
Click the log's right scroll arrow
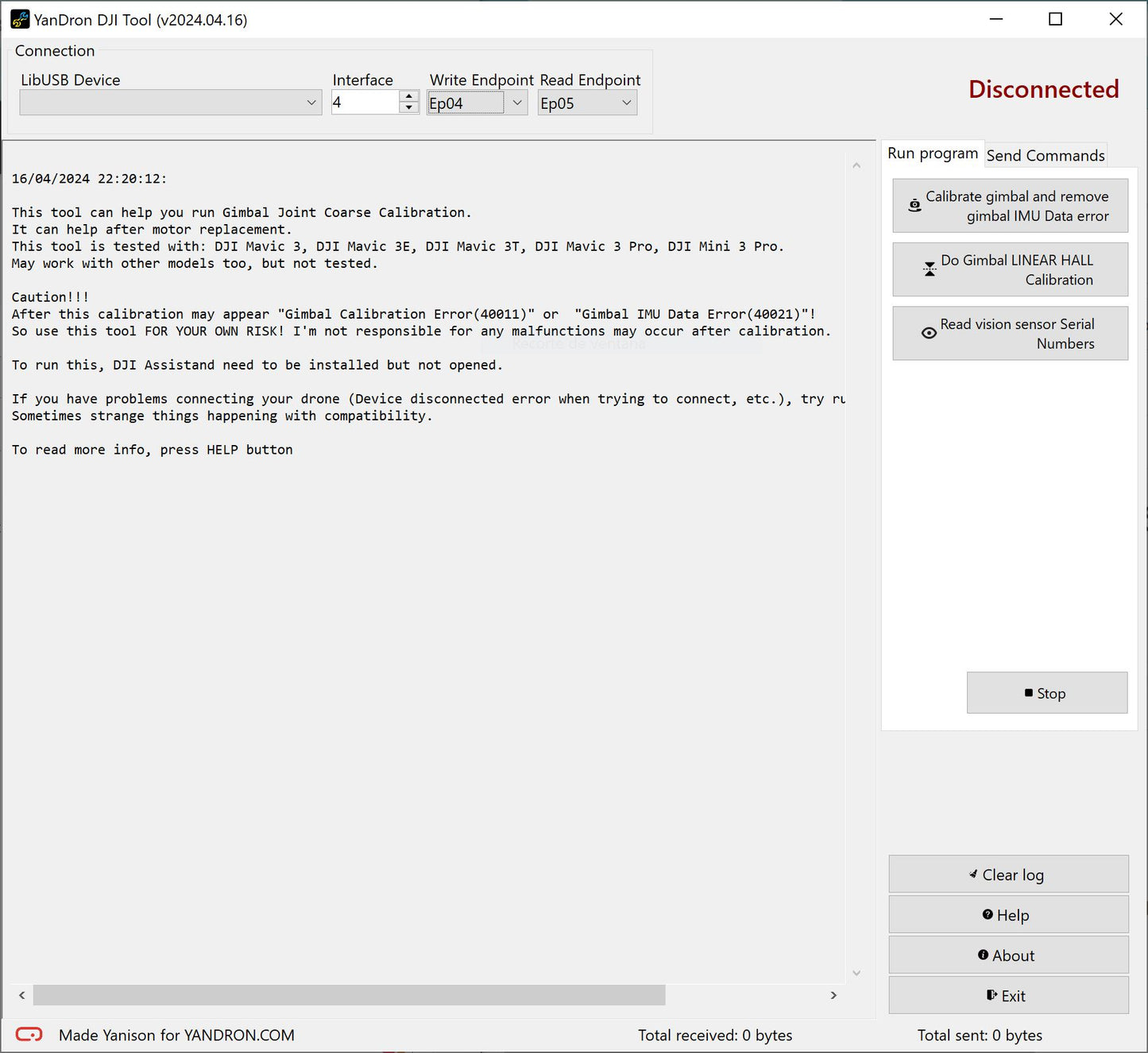click(x=833, y=995)
